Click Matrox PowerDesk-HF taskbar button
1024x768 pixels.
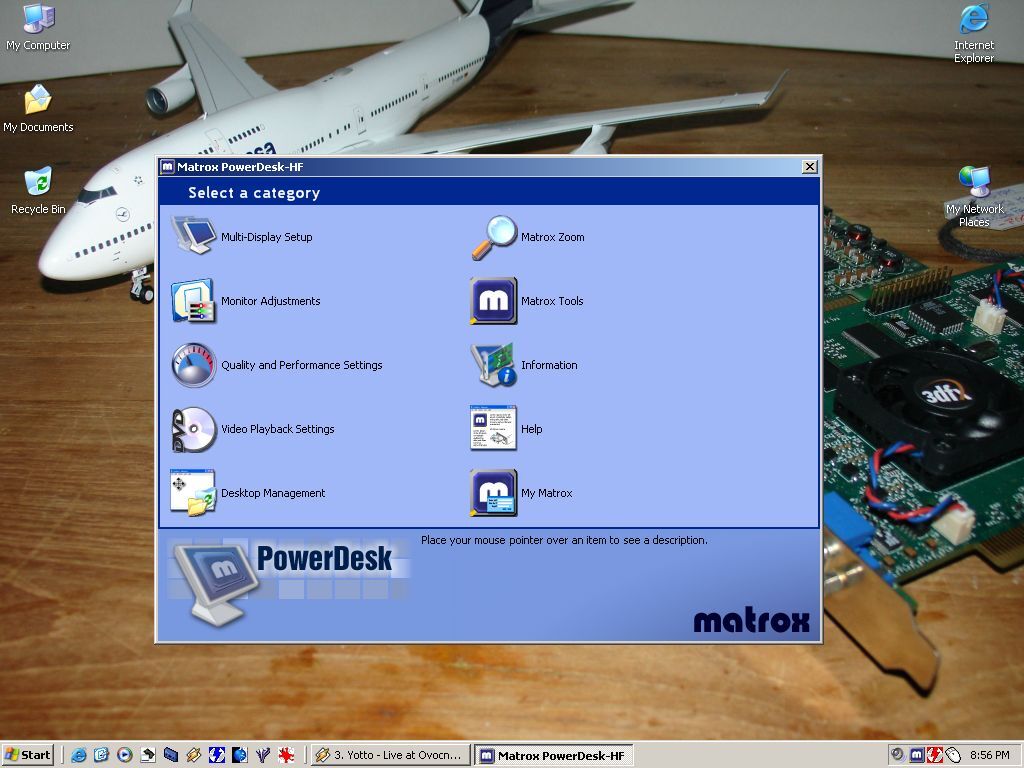click(554, 756)
